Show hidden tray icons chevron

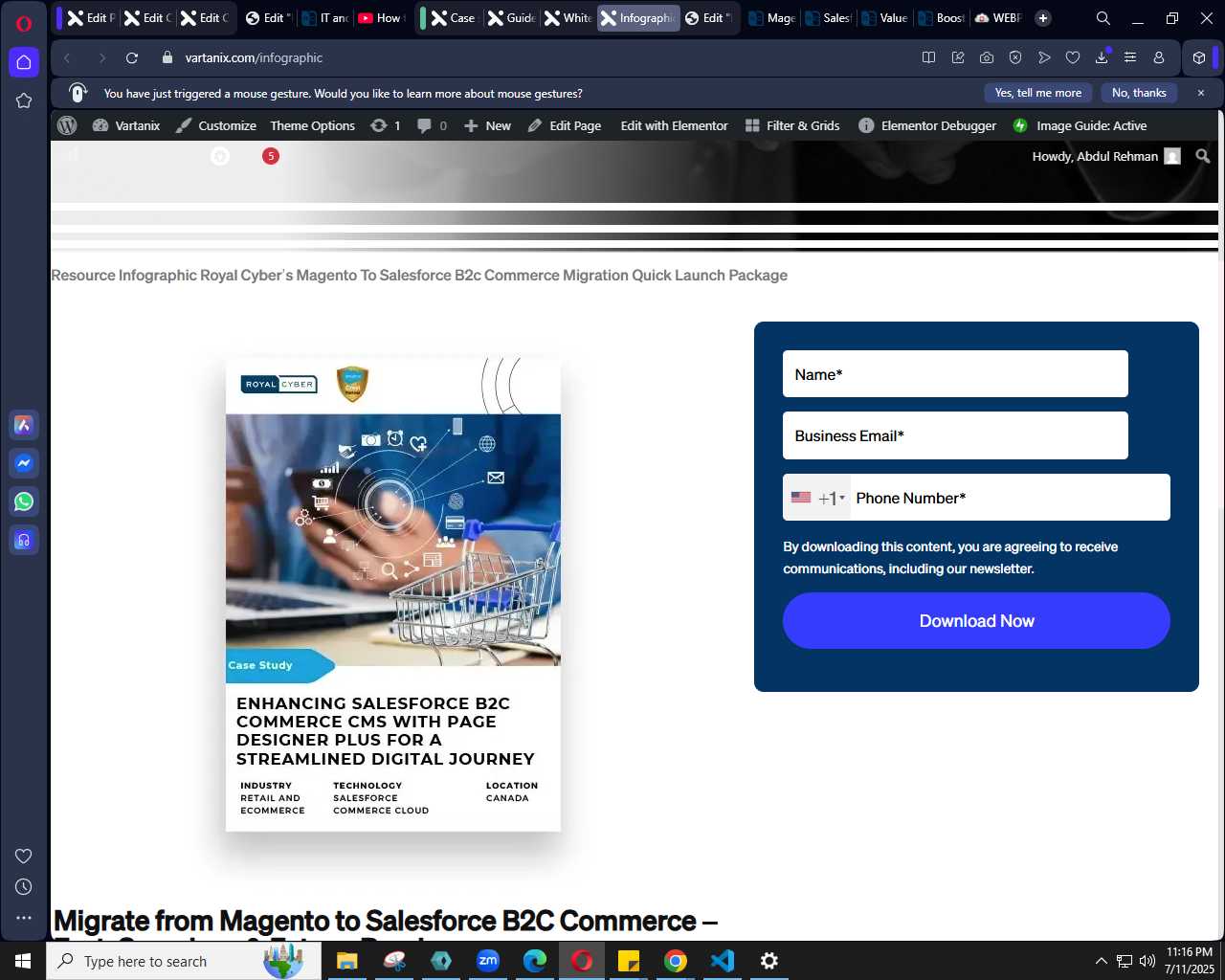click(x=1101, y=961)
